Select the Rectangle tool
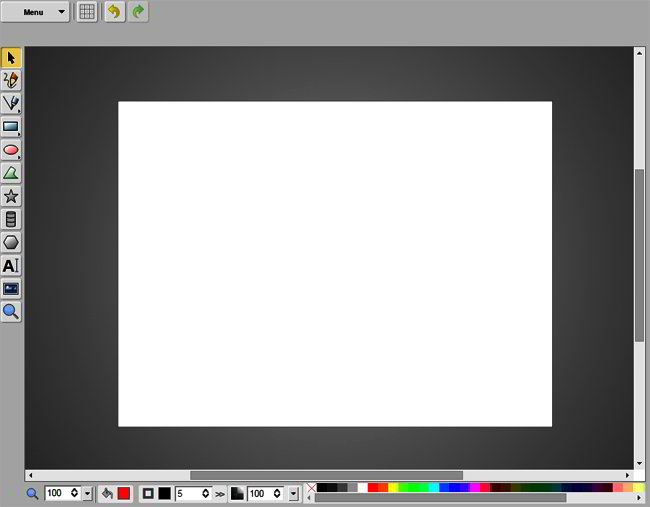Image resolution: width=650 pixels, height=507 pixels. click(x=11, y=127)
